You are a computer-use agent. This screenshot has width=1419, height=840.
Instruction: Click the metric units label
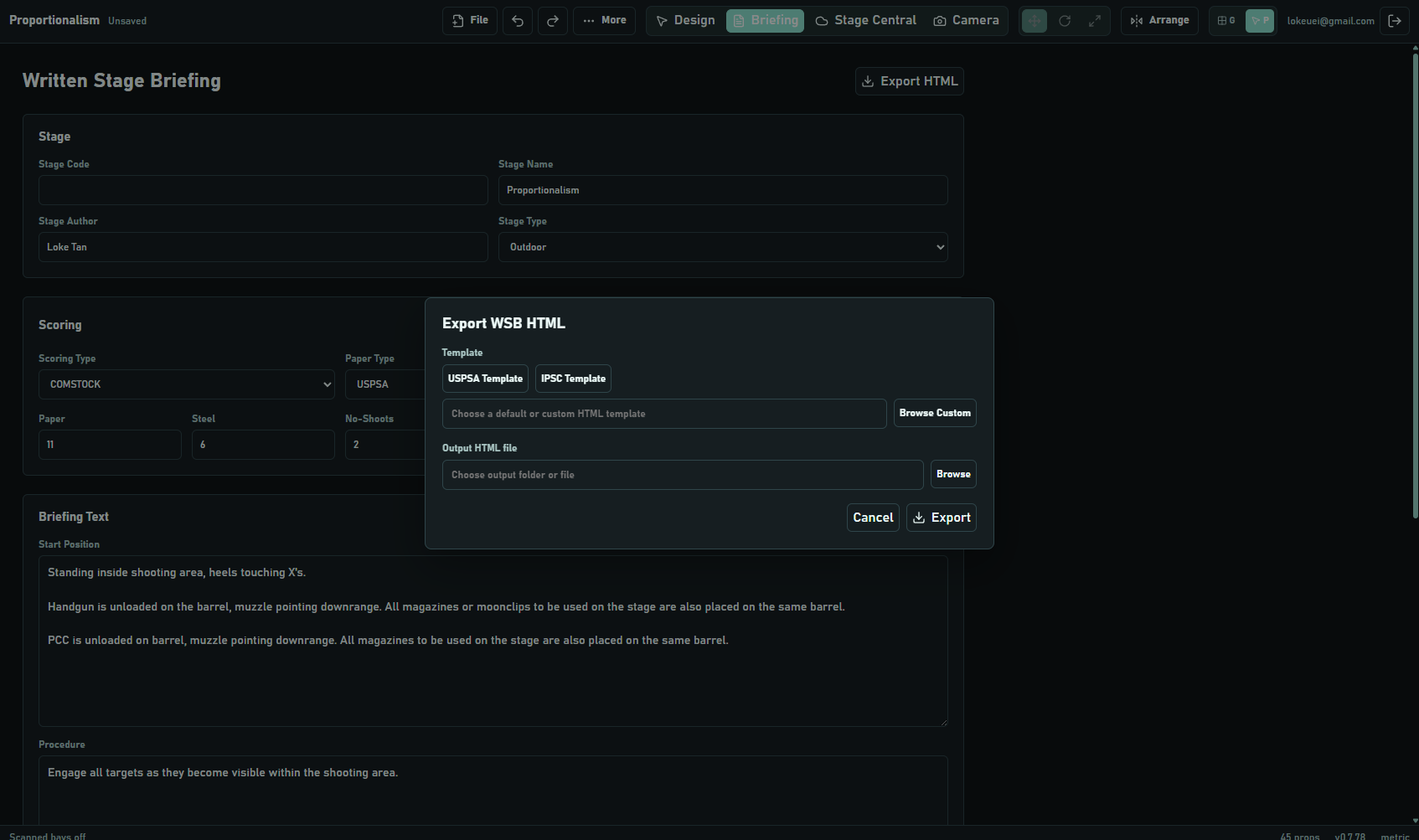[x=1395, y=836]
